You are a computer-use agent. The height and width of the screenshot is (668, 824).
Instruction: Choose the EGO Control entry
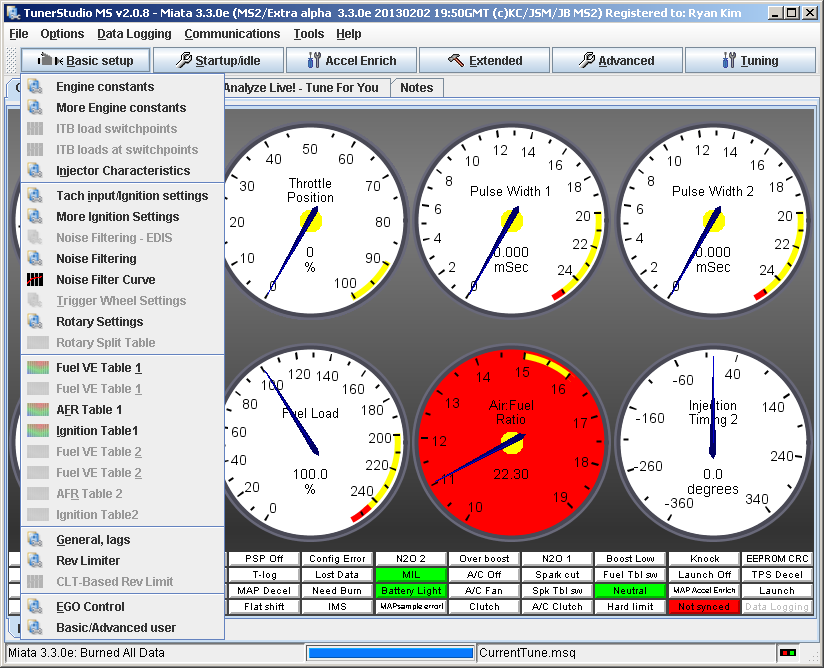coord(90,607)
